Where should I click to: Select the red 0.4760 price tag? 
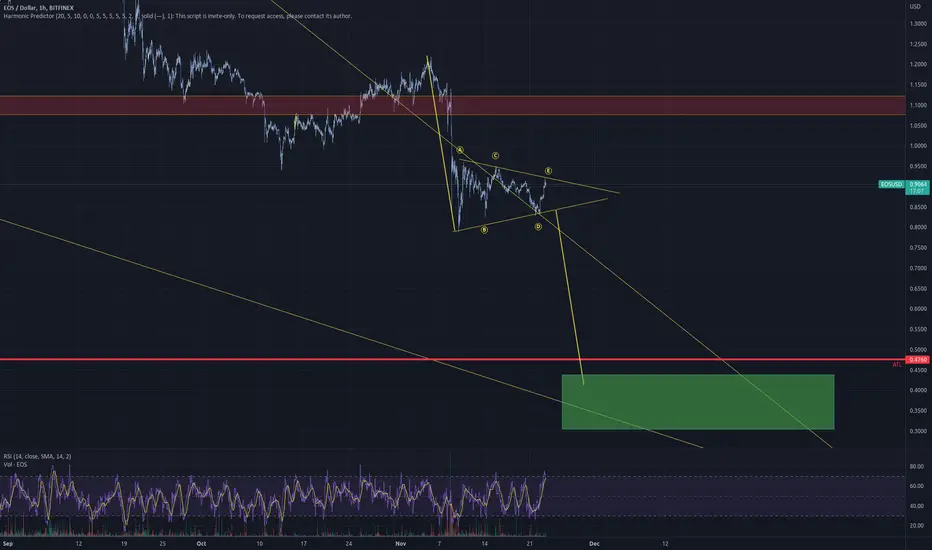918,360
